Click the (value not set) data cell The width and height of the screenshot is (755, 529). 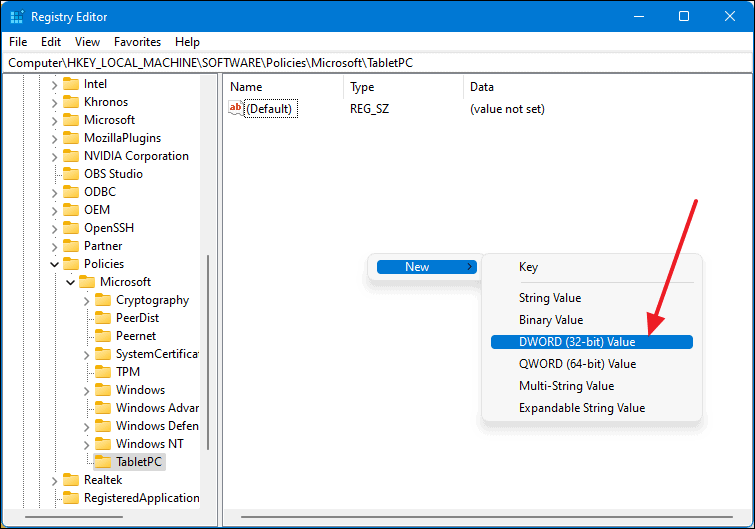[507, 109]
